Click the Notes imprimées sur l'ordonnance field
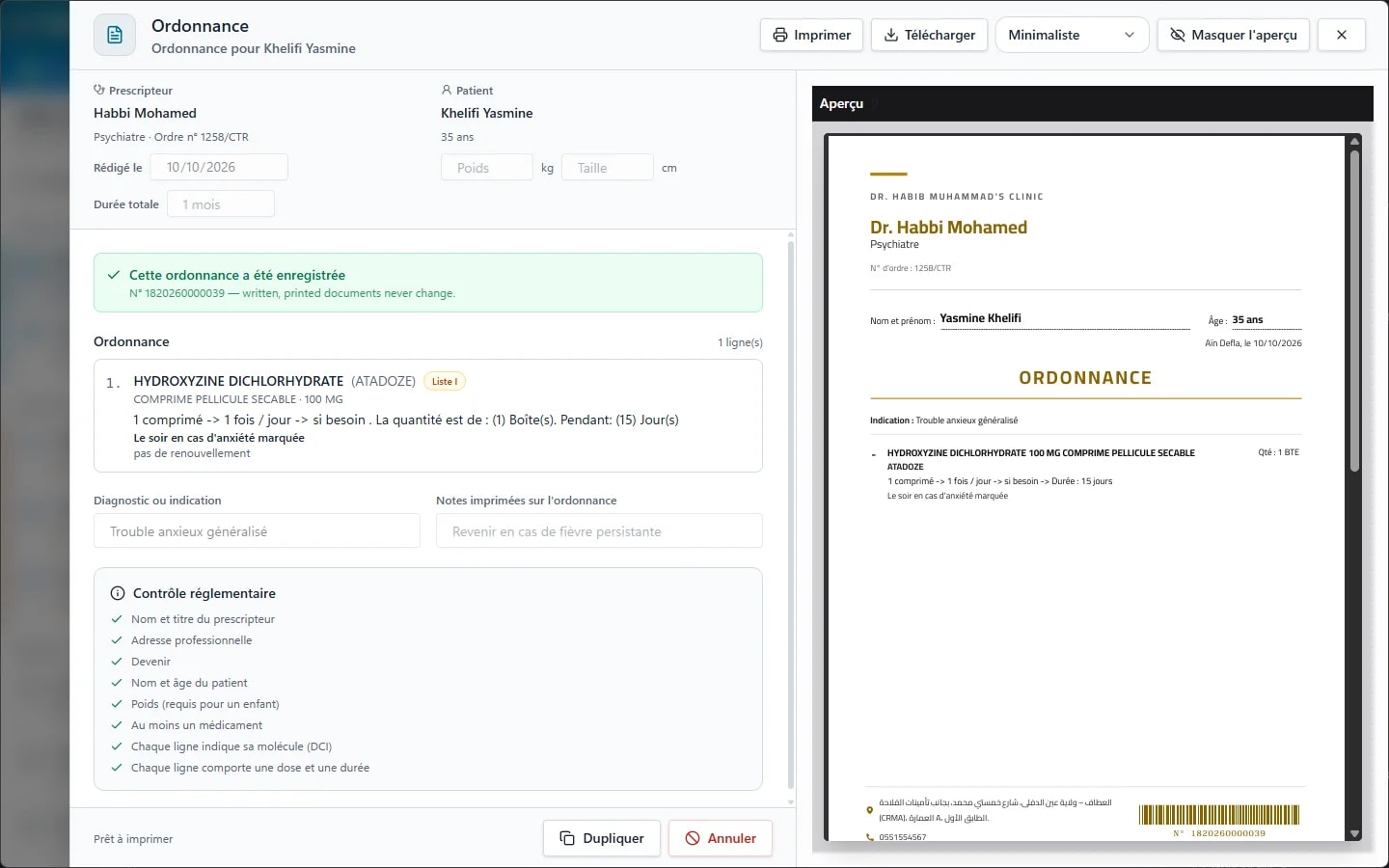The width and height of the screenshot is (1389, 868). point(599,531)
